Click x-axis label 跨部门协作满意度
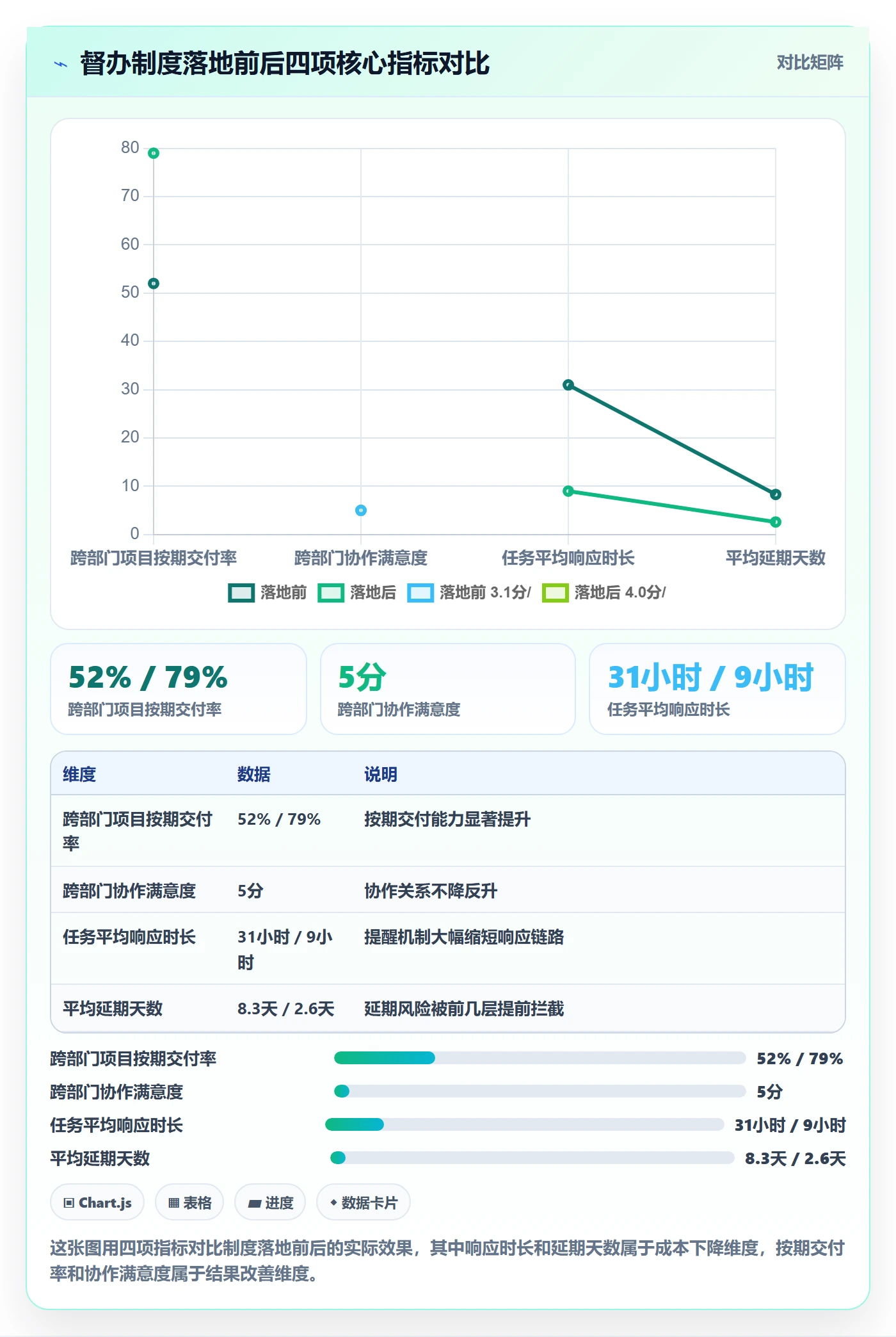The width and height of the screenshot is (896, 1337). (x=361, y=558)
